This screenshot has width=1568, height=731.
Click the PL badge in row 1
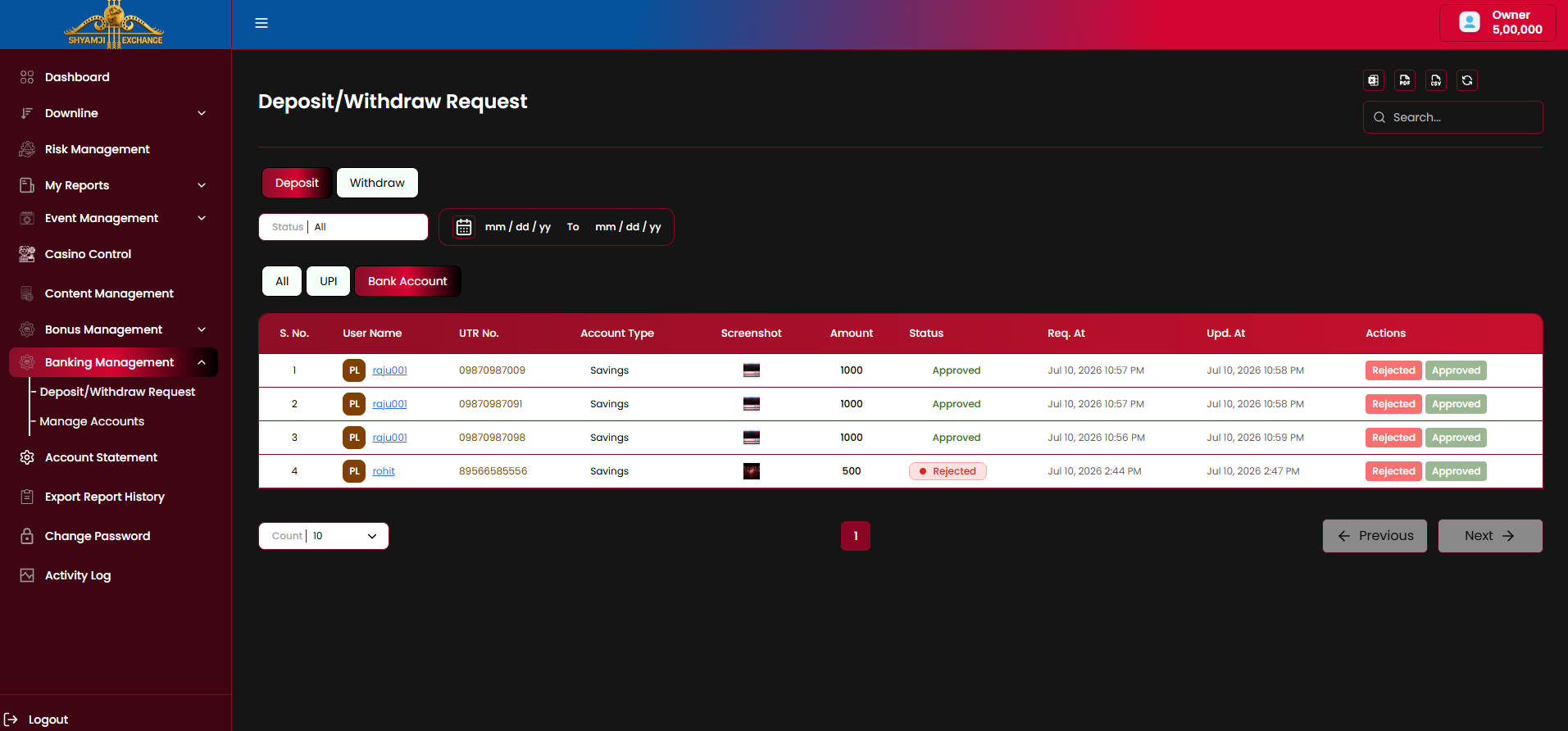[354, 370]
